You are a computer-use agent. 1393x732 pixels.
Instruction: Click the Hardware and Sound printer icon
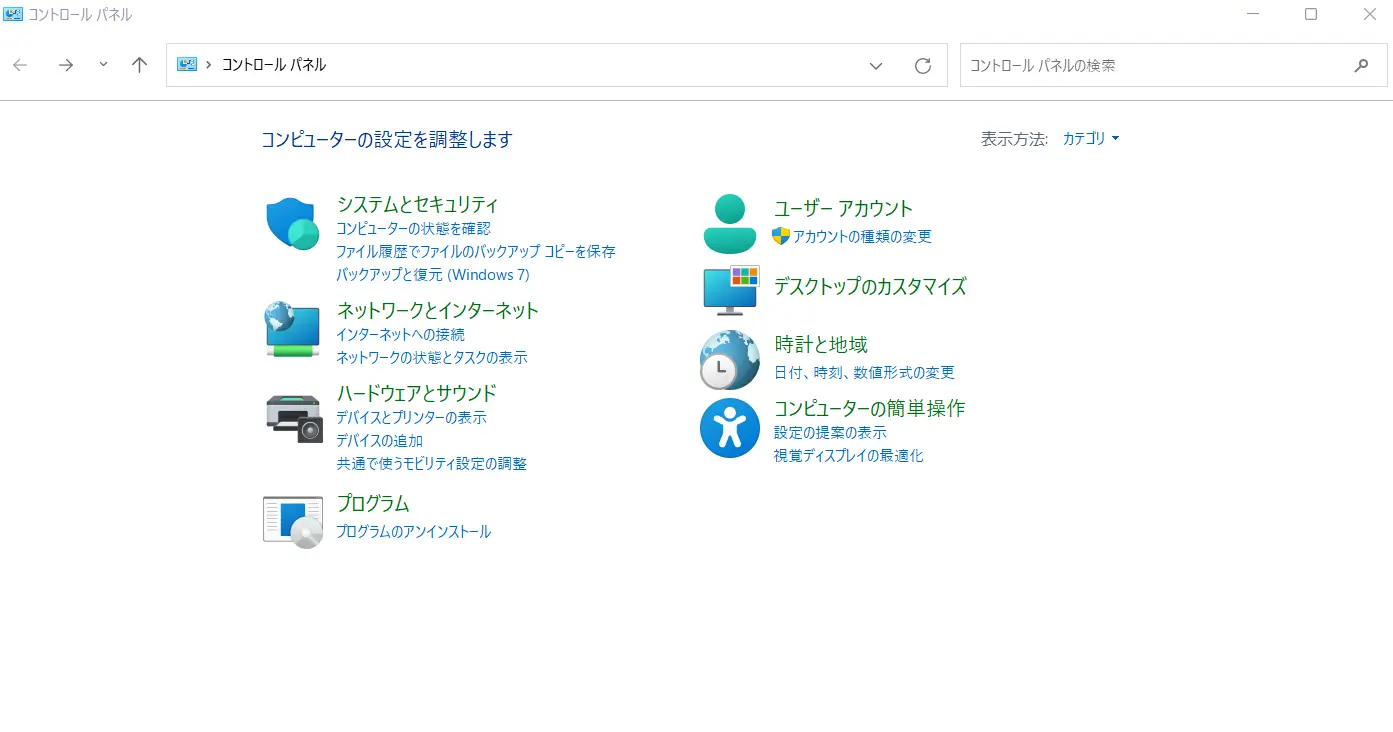(294, 418)
